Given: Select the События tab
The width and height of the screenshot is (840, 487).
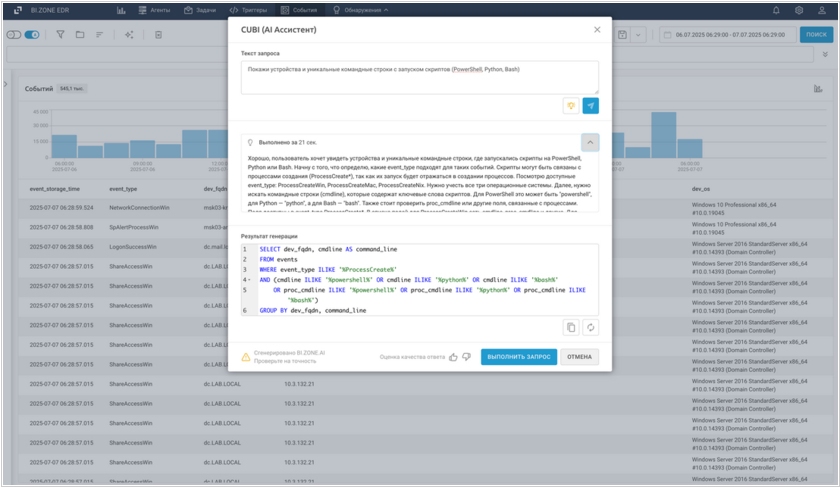Looking at the screenshot, I should [x=299, y=10].
